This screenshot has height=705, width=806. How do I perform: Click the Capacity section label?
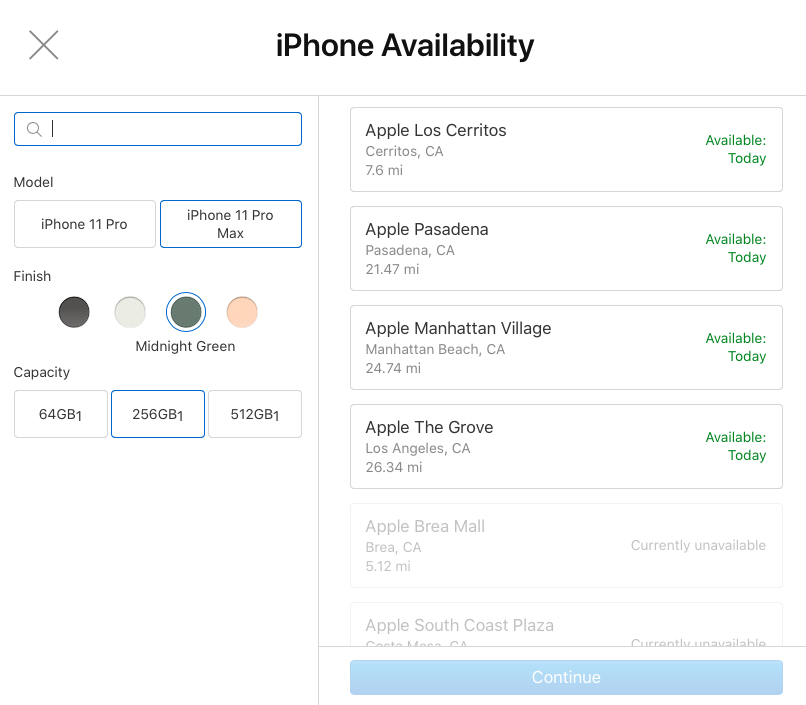click(42, 373)
